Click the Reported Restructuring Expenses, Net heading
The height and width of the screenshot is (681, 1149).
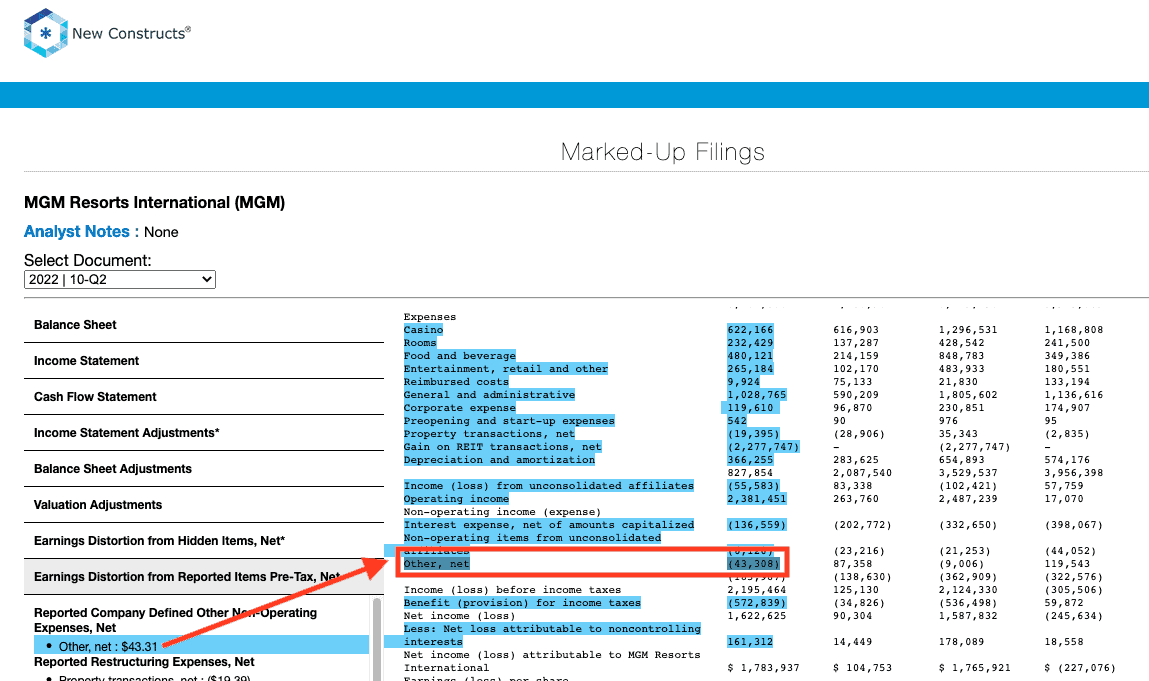144,662
